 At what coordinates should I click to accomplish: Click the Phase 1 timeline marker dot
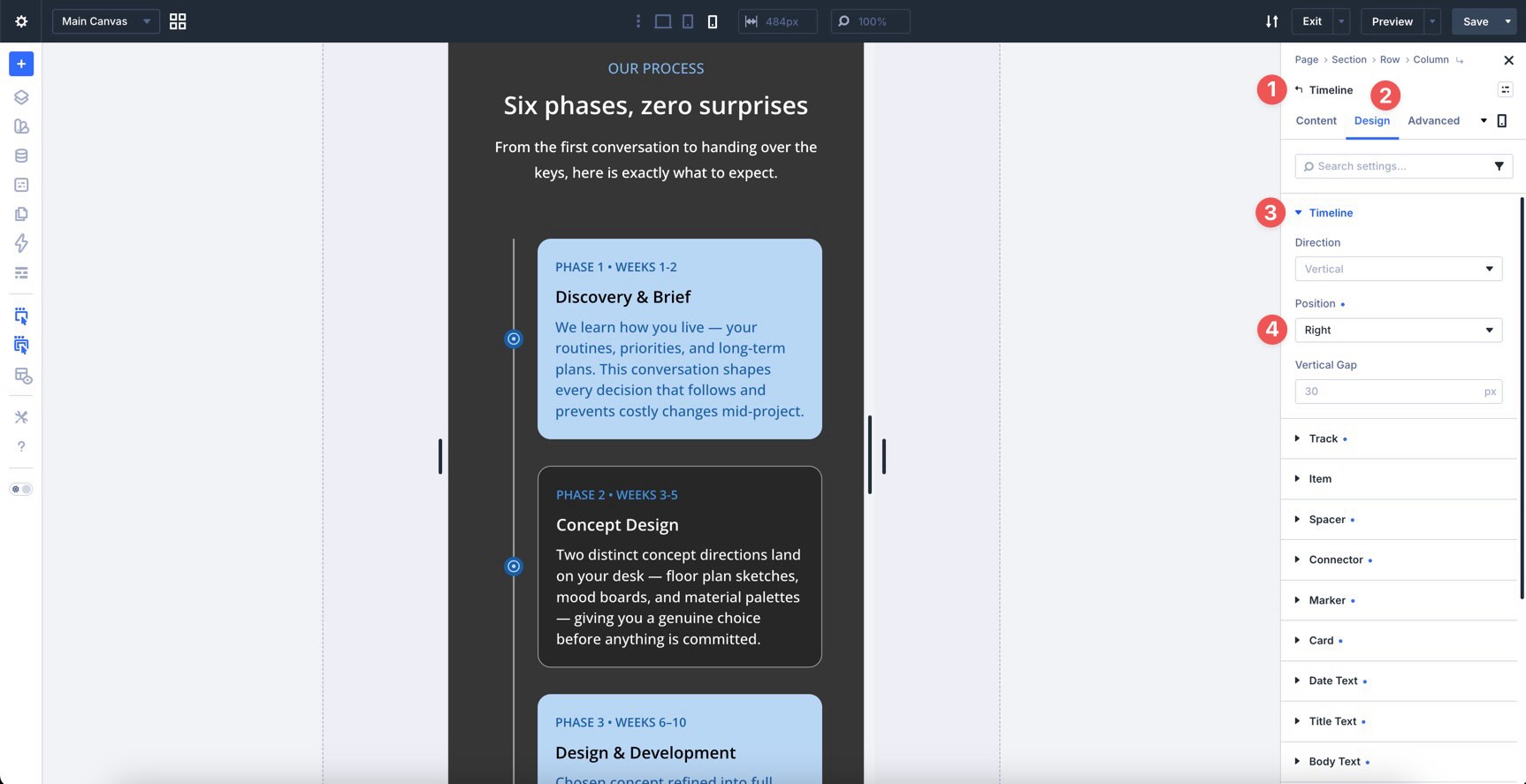[514, 339]
